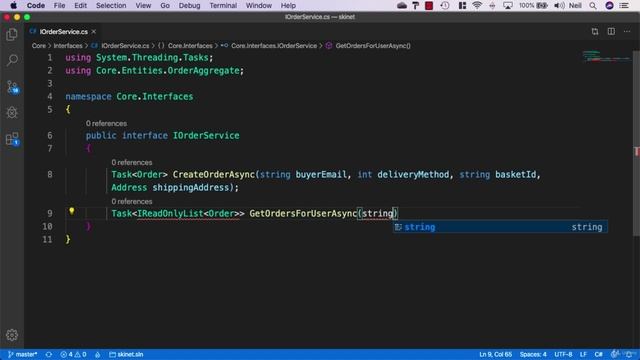Click the lightbulb code action on line 9
Image resolution: width=640 pixels, height=360 pixels.
71,211
